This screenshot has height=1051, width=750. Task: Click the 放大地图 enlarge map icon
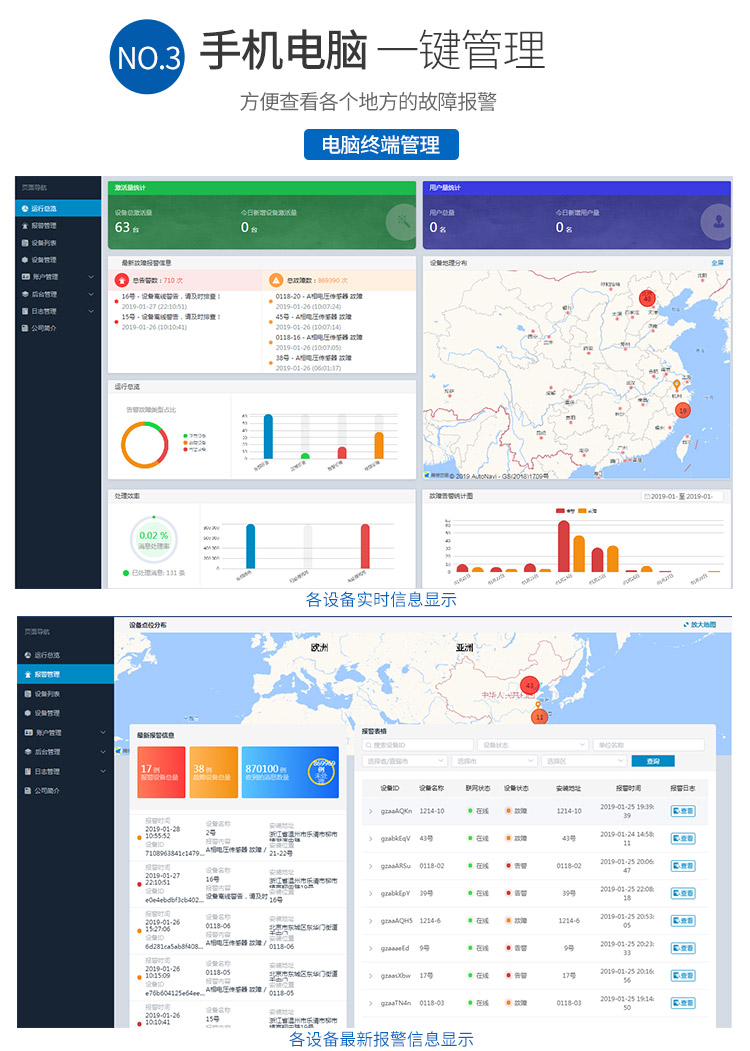[x=685, y=624]
